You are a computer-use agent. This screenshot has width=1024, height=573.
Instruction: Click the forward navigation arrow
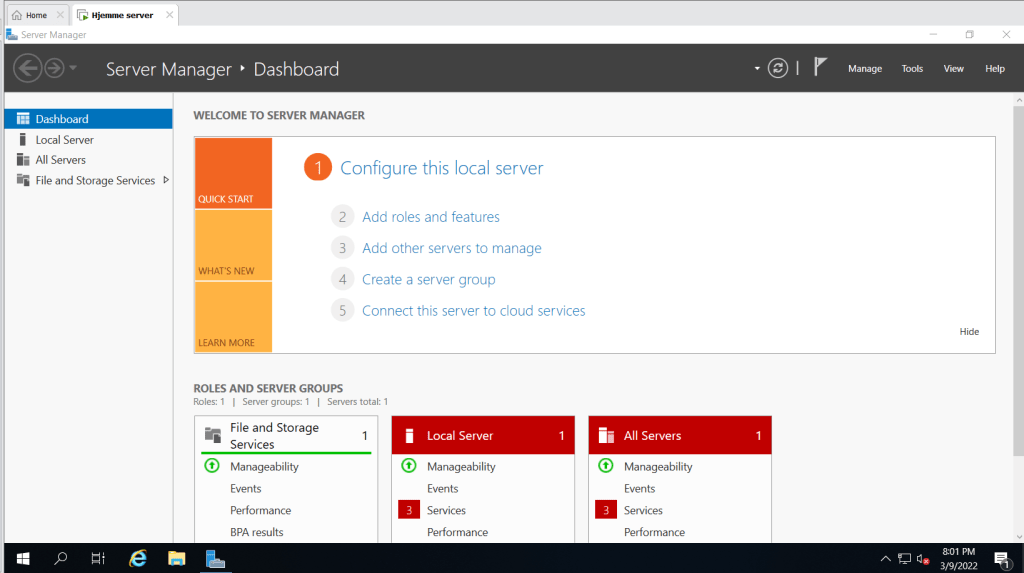54,68
